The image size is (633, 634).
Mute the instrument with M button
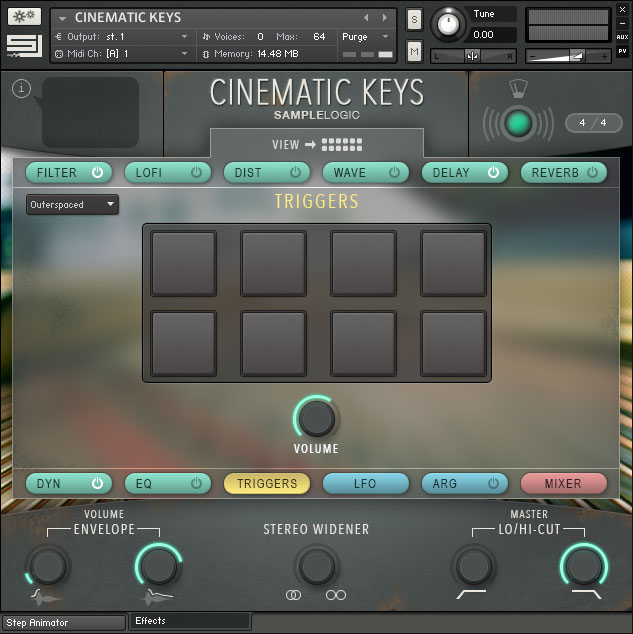tap(414, 51)
